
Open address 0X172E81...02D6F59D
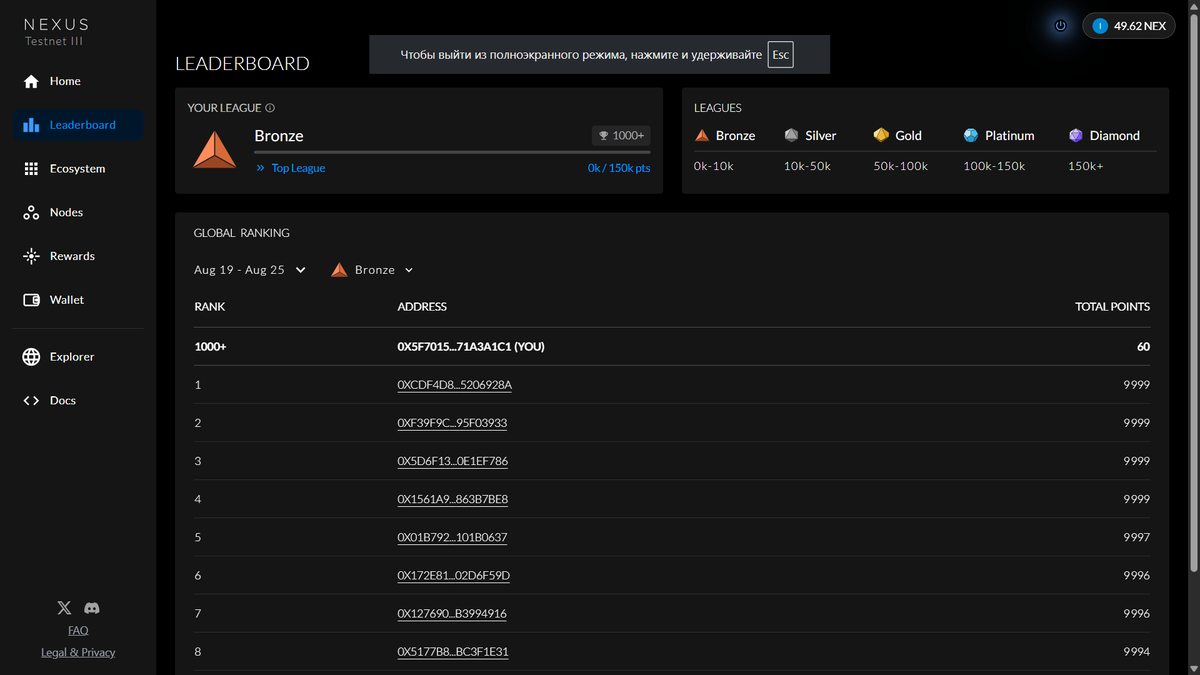(x=454, y=576)
